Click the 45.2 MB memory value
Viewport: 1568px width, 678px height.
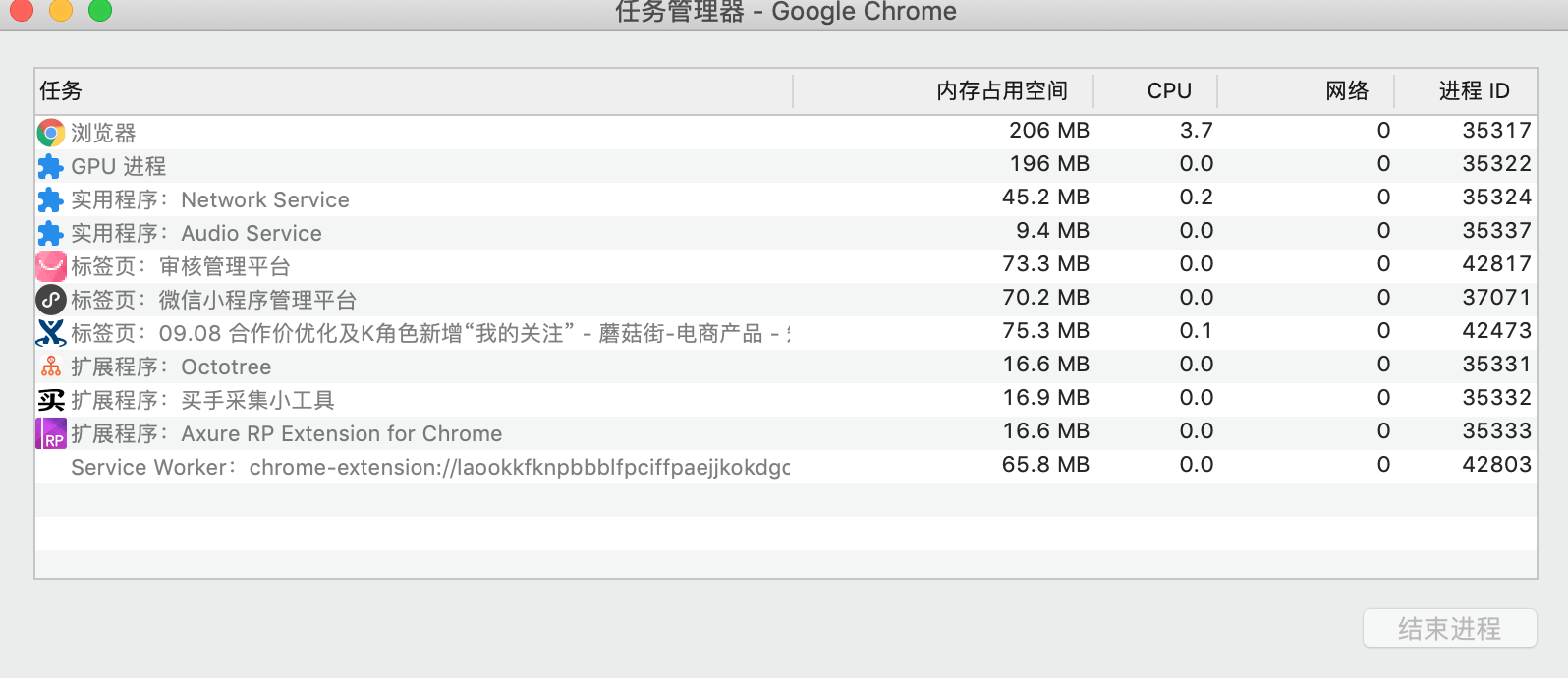pyautogui.click(x=1045, y=198)
